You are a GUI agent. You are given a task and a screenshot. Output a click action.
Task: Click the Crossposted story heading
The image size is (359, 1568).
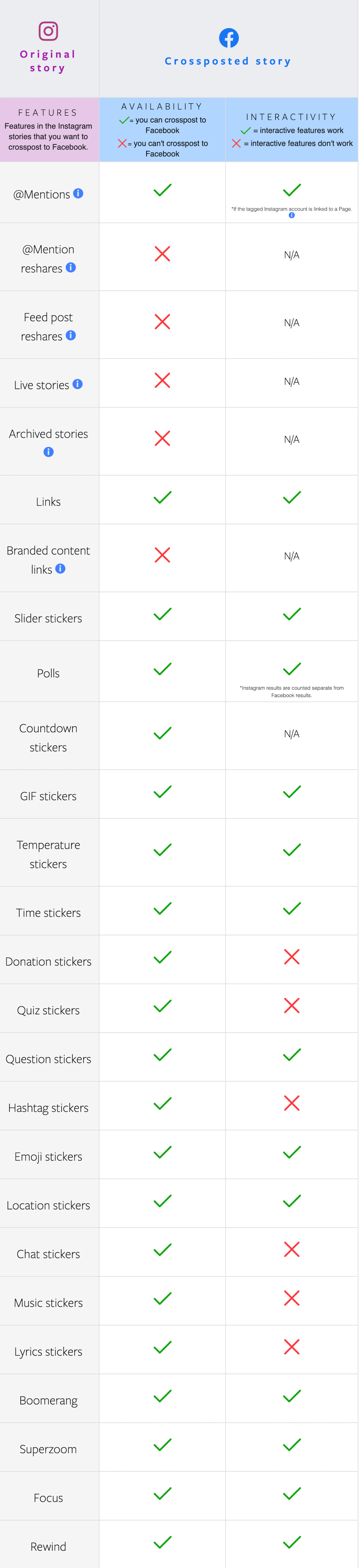pyautogui.click(x=228, y=61)
